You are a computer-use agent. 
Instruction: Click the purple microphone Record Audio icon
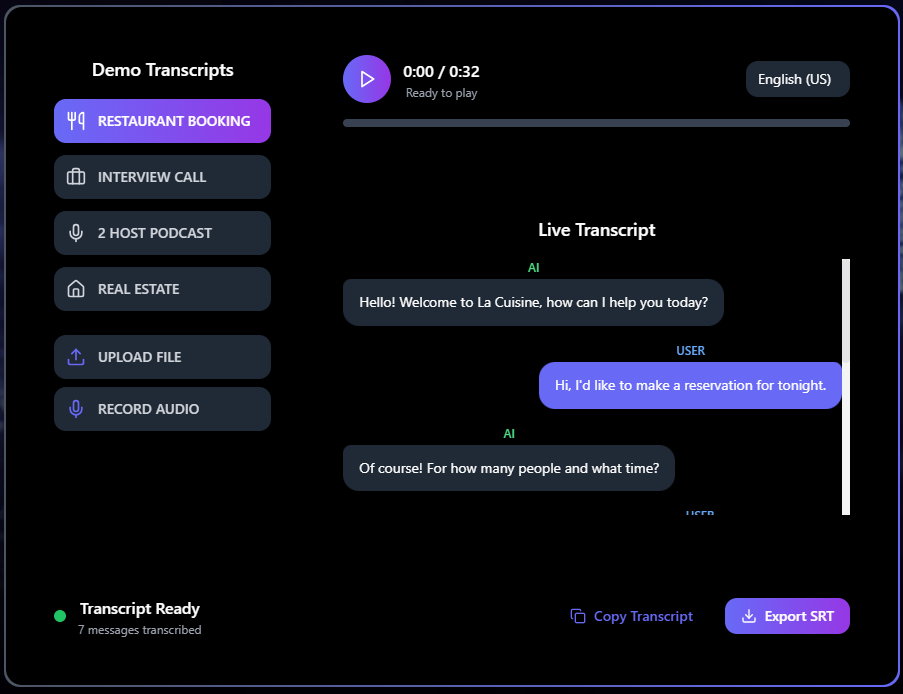coord(75,409)
